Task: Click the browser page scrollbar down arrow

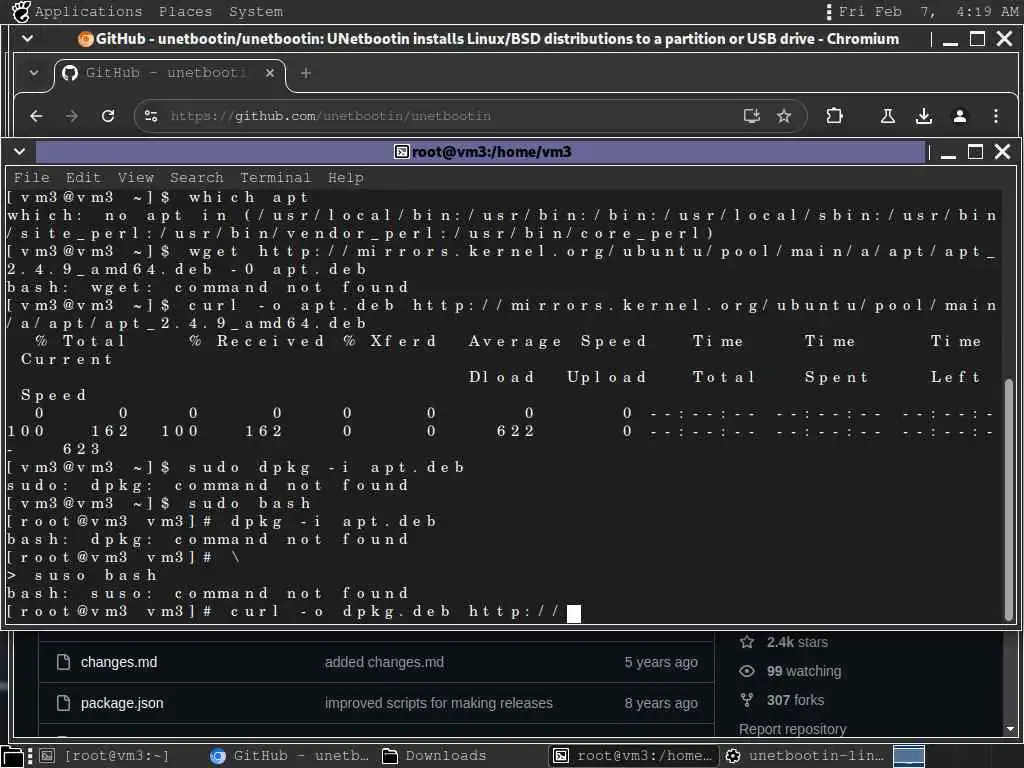Action: pos(1010,729)
